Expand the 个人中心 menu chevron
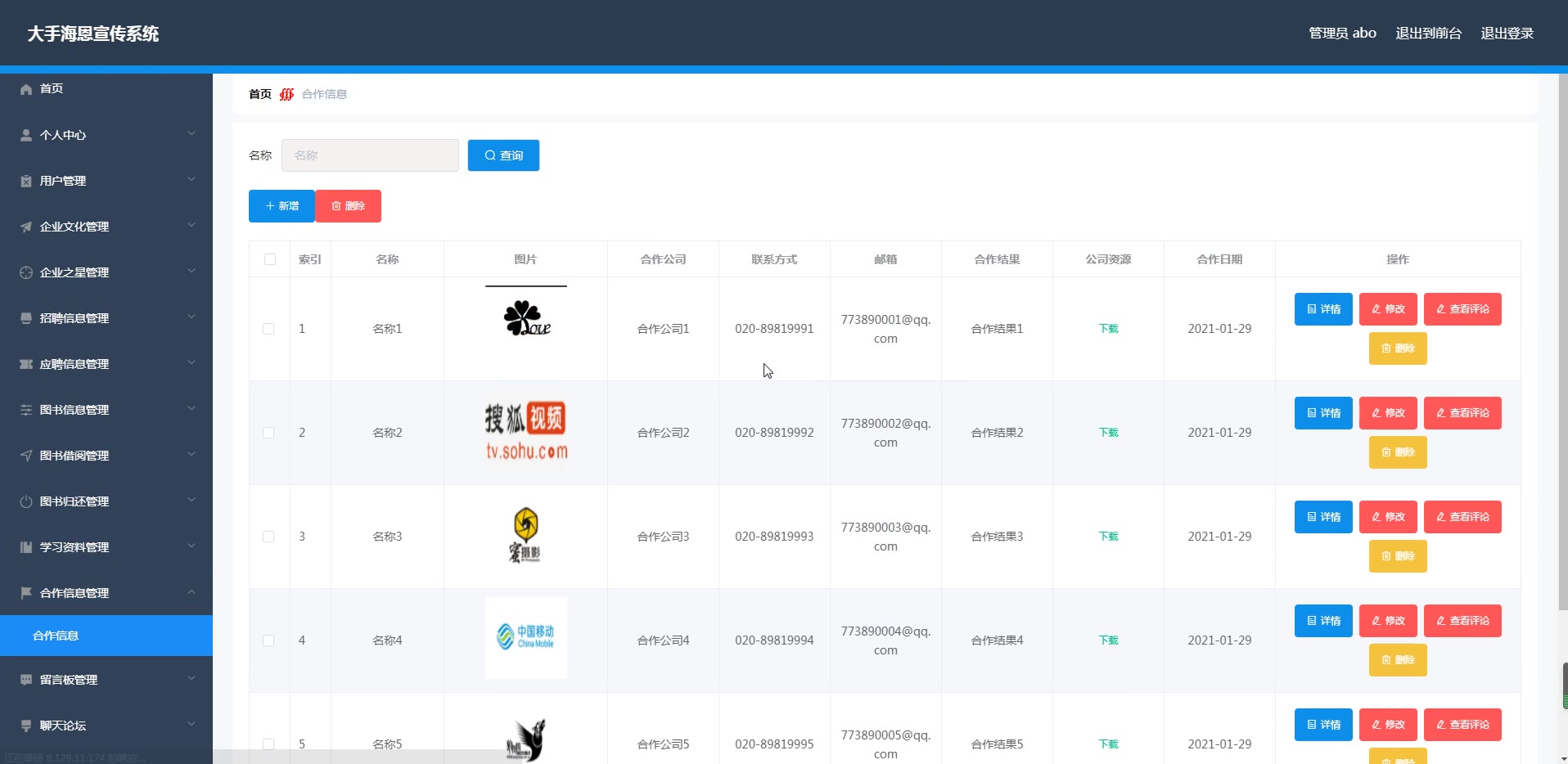This screenshot has height=764, width=1568. coord(191,133)
